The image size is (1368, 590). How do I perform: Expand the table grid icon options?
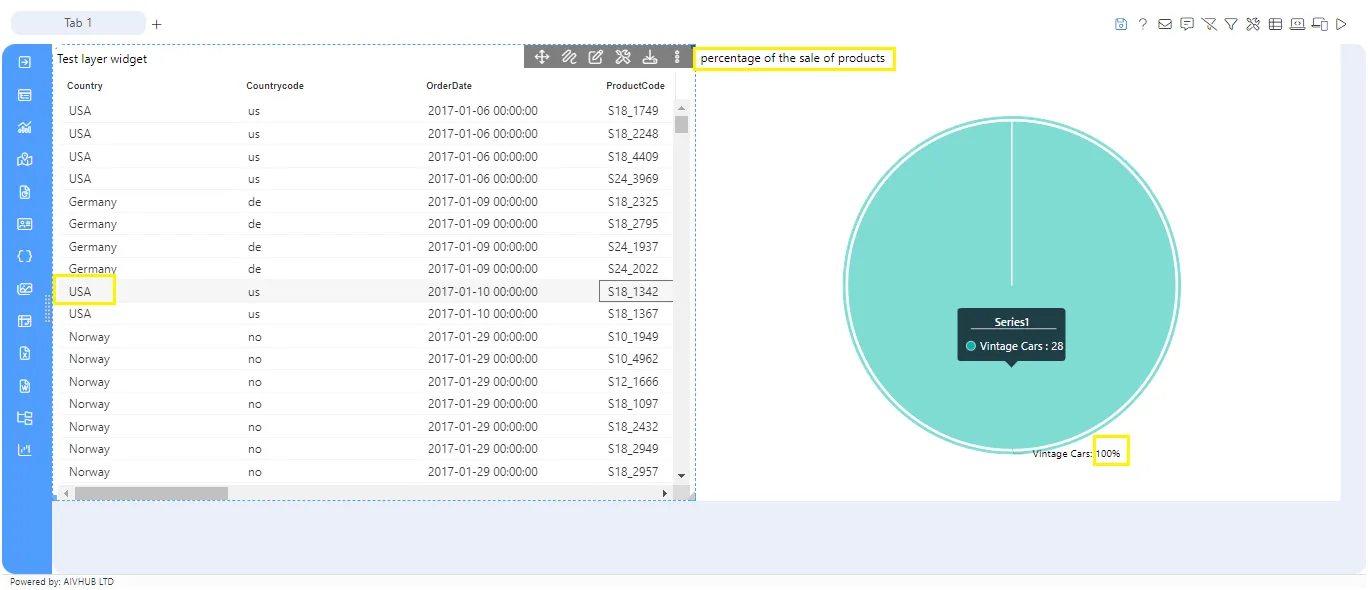(1275, 23)
